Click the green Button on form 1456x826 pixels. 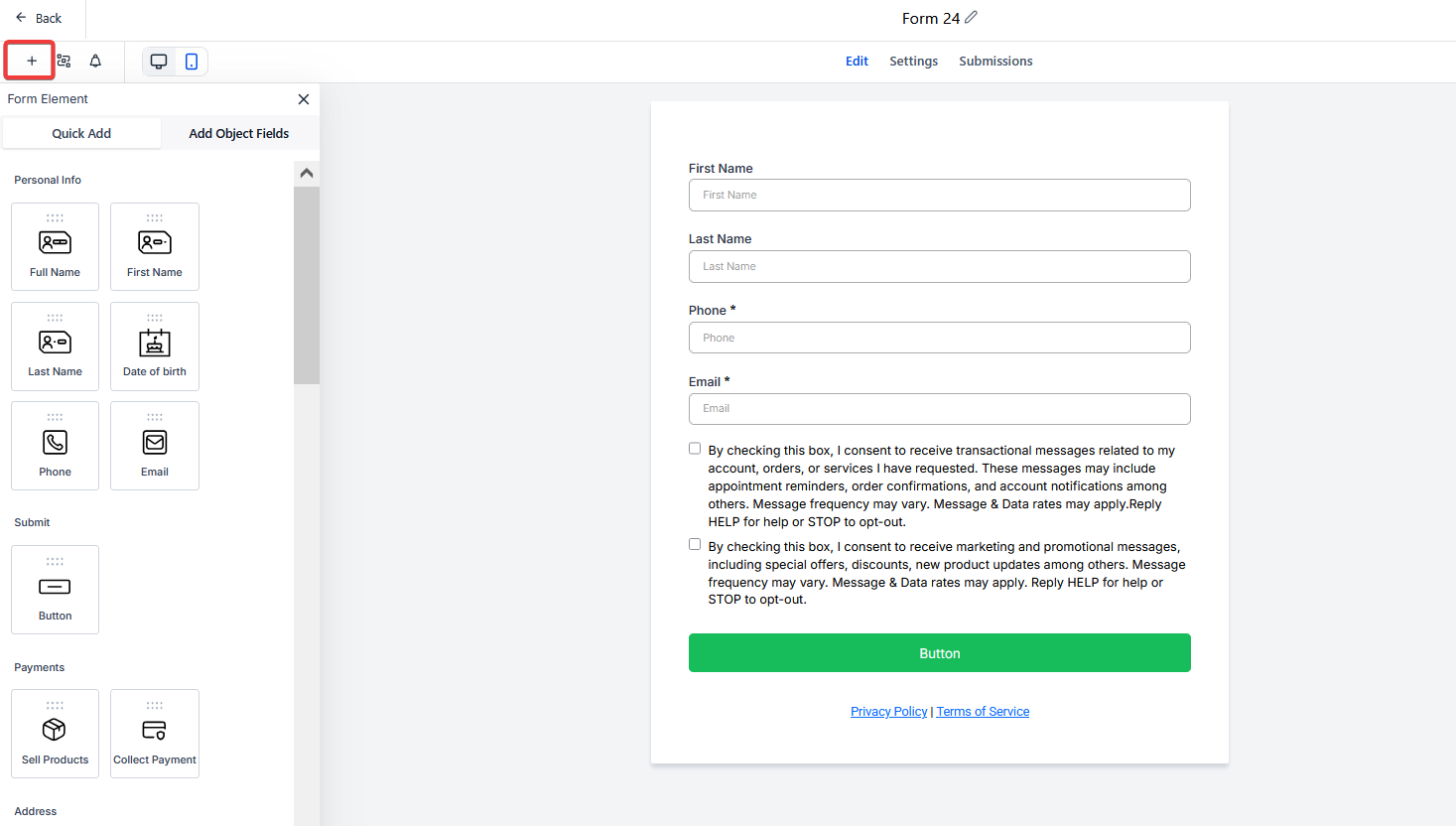point(939,653)
